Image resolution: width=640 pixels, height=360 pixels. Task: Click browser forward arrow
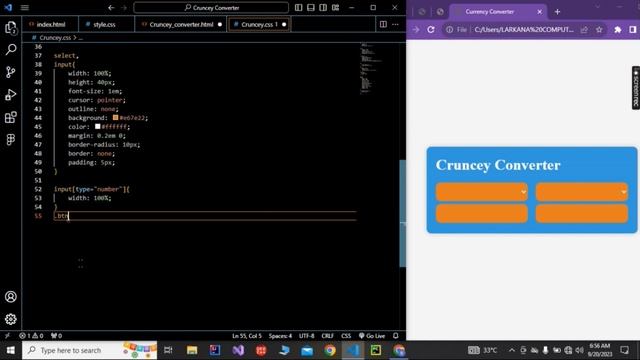click(416, 29)
